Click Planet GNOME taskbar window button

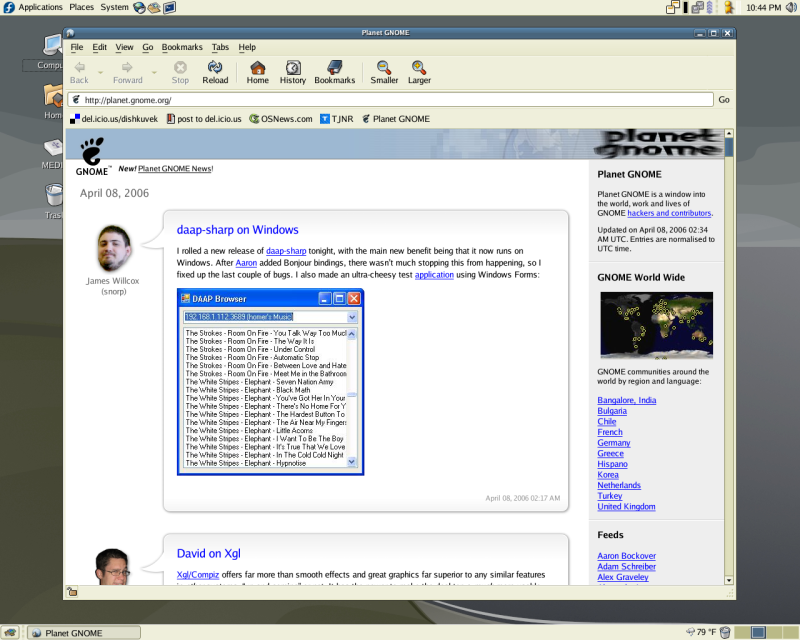click(84, 633)
